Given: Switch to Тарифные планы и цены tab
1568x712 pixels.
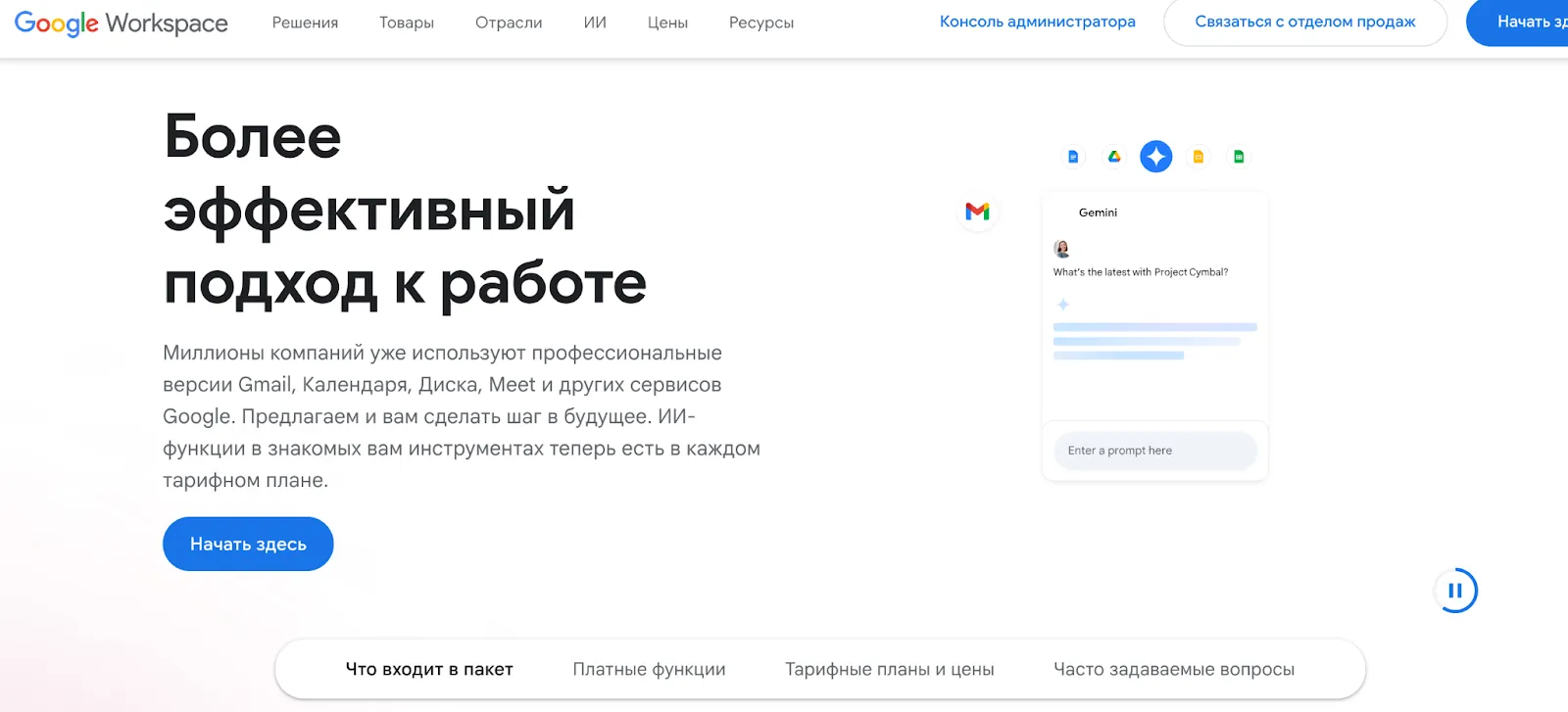Looking at the screenshot, I should 889,669.
